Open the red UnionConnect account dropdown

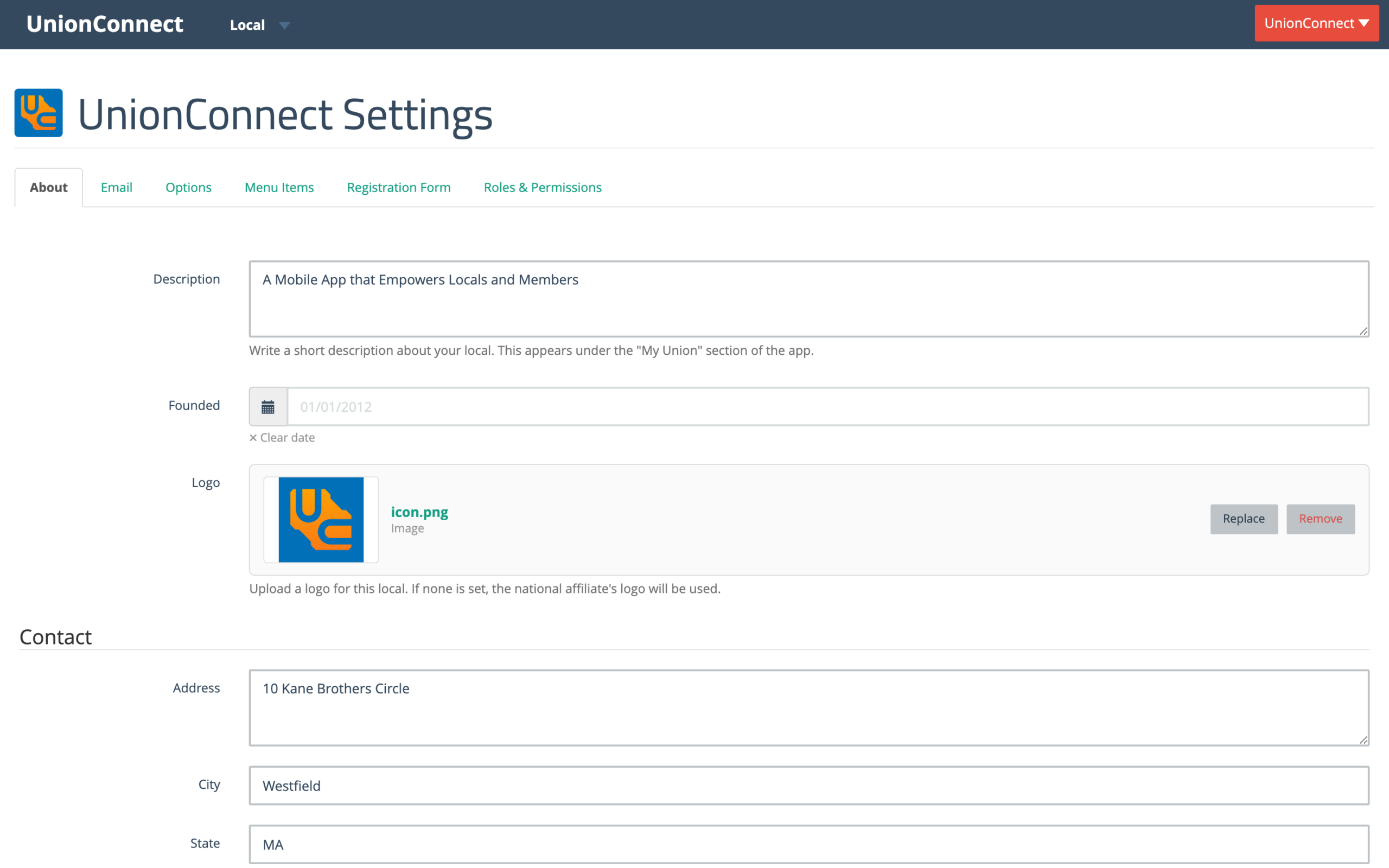pyautogui.click(x=1316, y=23)
